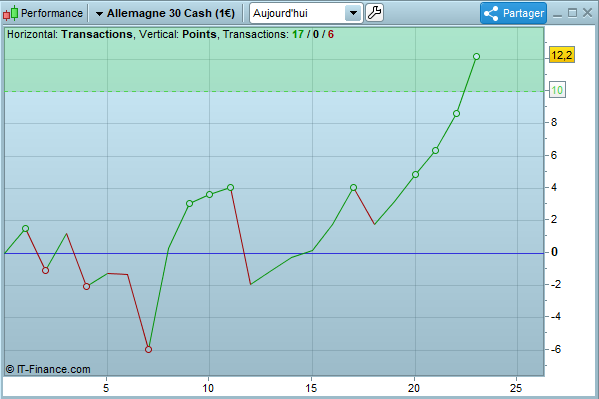Viewport: 599px width, 399px height.
Task: Select the green point at transaction 10
Action: click(x=209, y=195)
